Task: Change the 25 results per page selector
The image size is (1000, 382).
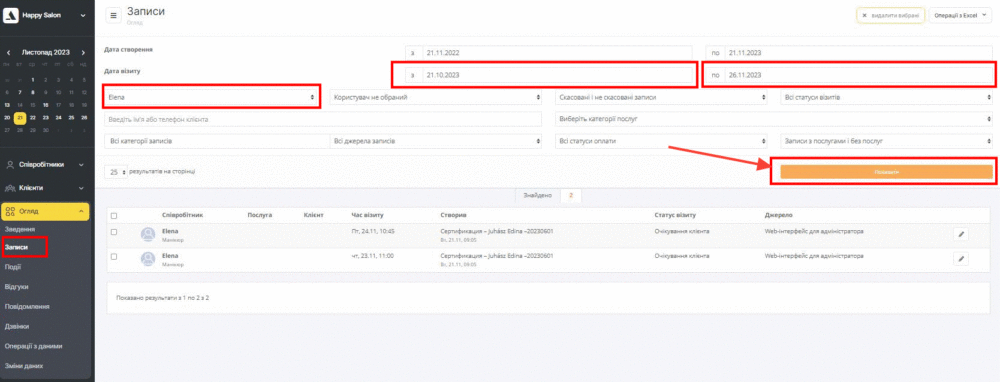Action: pos(115,172)
